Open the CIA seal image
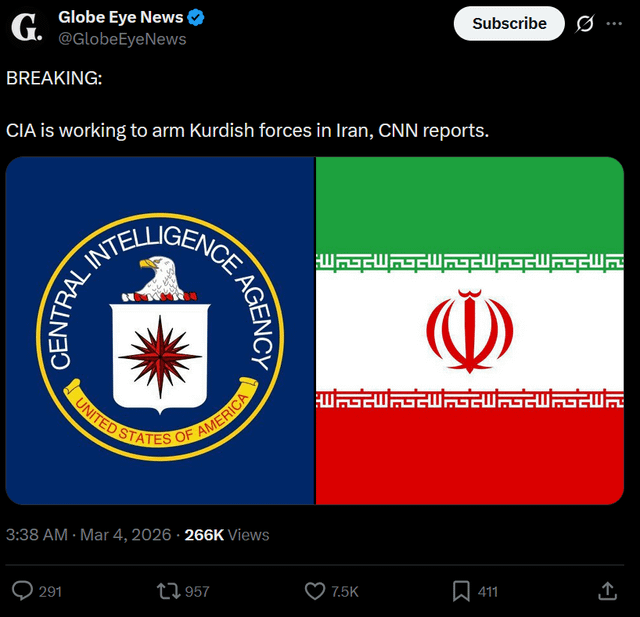 tap(160, 331)
